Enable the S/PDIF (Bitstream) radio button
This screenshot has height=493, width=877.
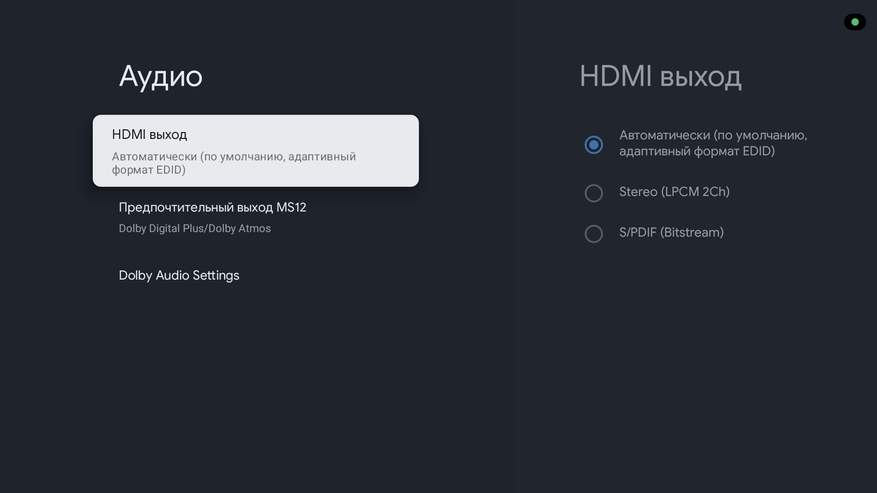[x=594, y=234]
